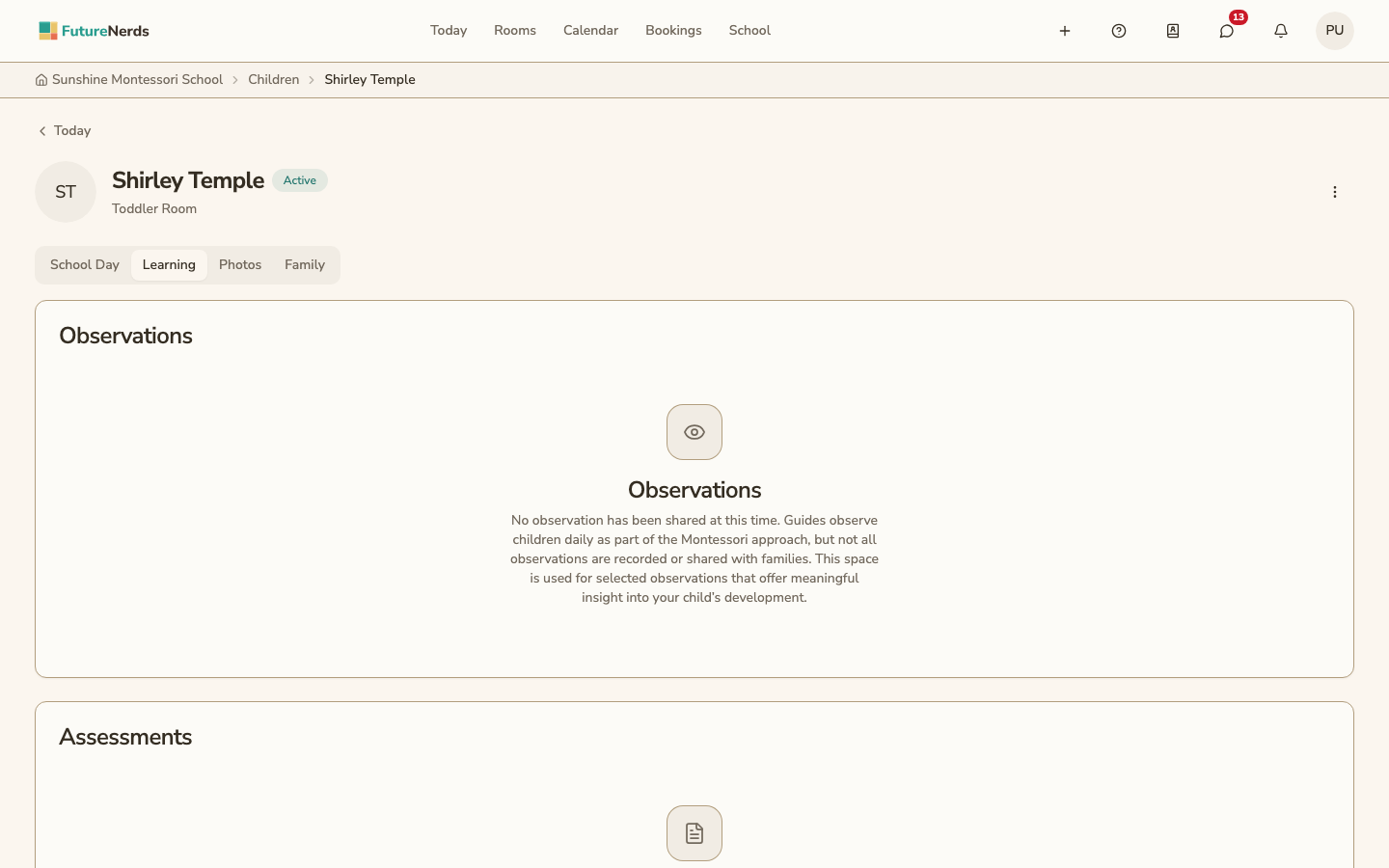
Task: Click the Toddler Room label
Action: pyautogui.click(x=154, y=209)
